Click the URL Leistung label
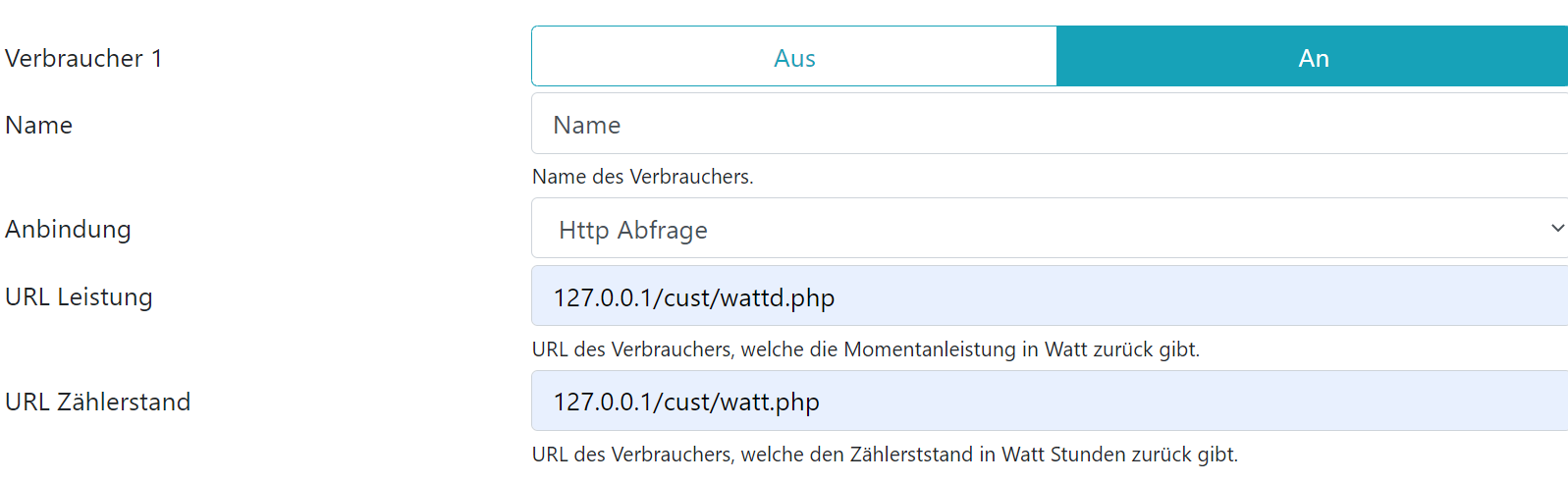This screenshot has width=1568, height=483. 79,297
